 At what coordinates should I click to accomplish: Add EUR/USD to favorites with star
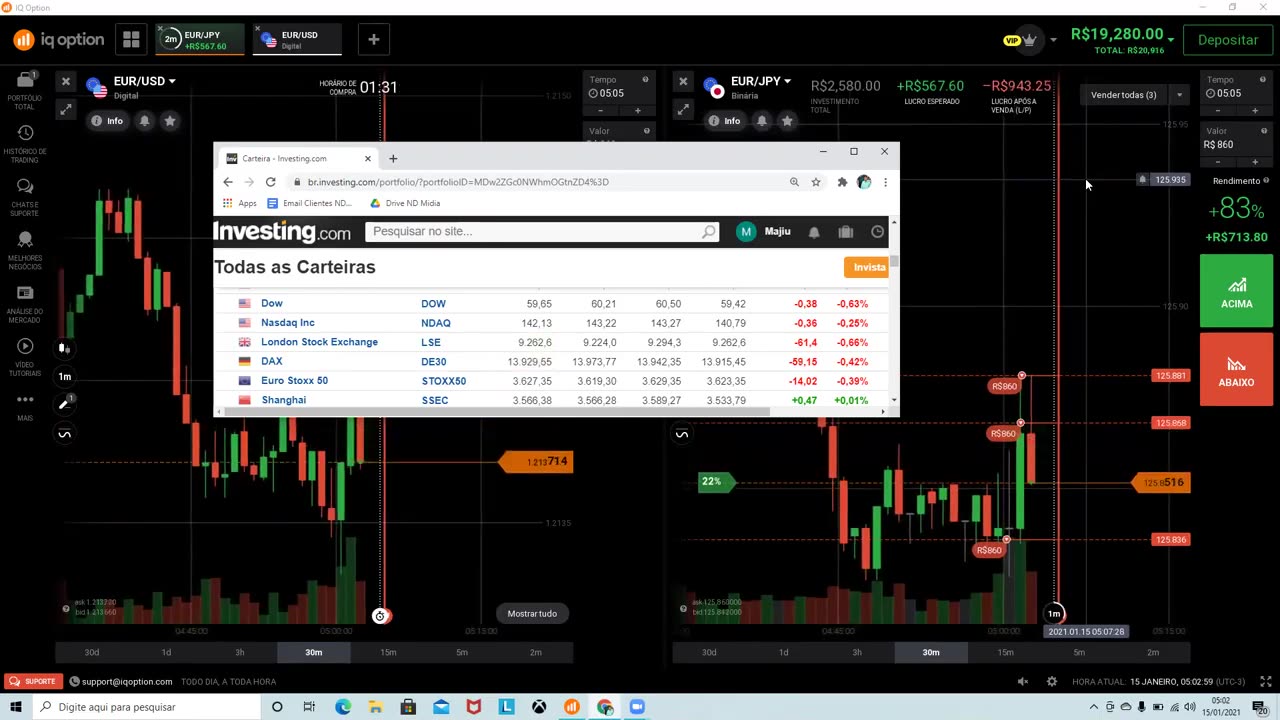170,121
